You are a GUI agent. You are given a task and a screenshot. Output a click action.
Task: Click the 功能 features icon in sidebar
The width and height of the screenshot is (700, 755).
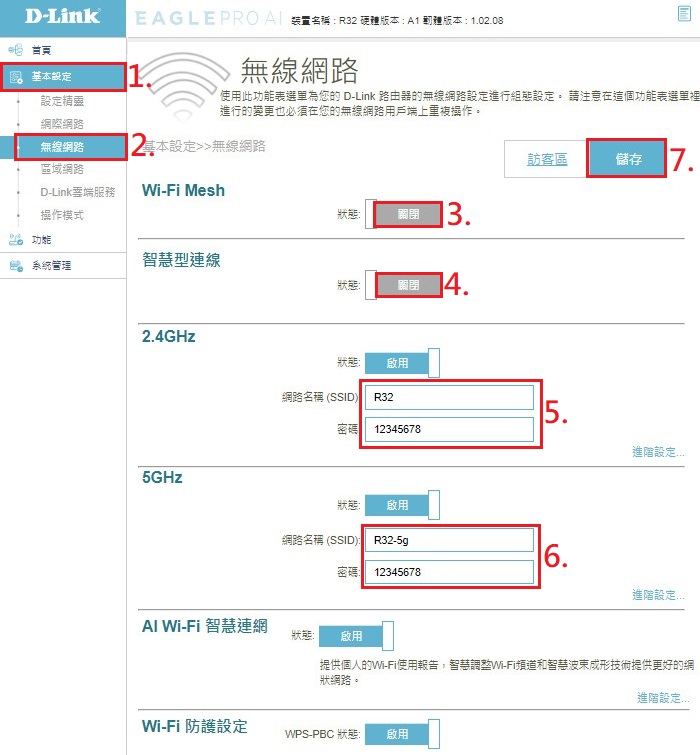point(16,240)
